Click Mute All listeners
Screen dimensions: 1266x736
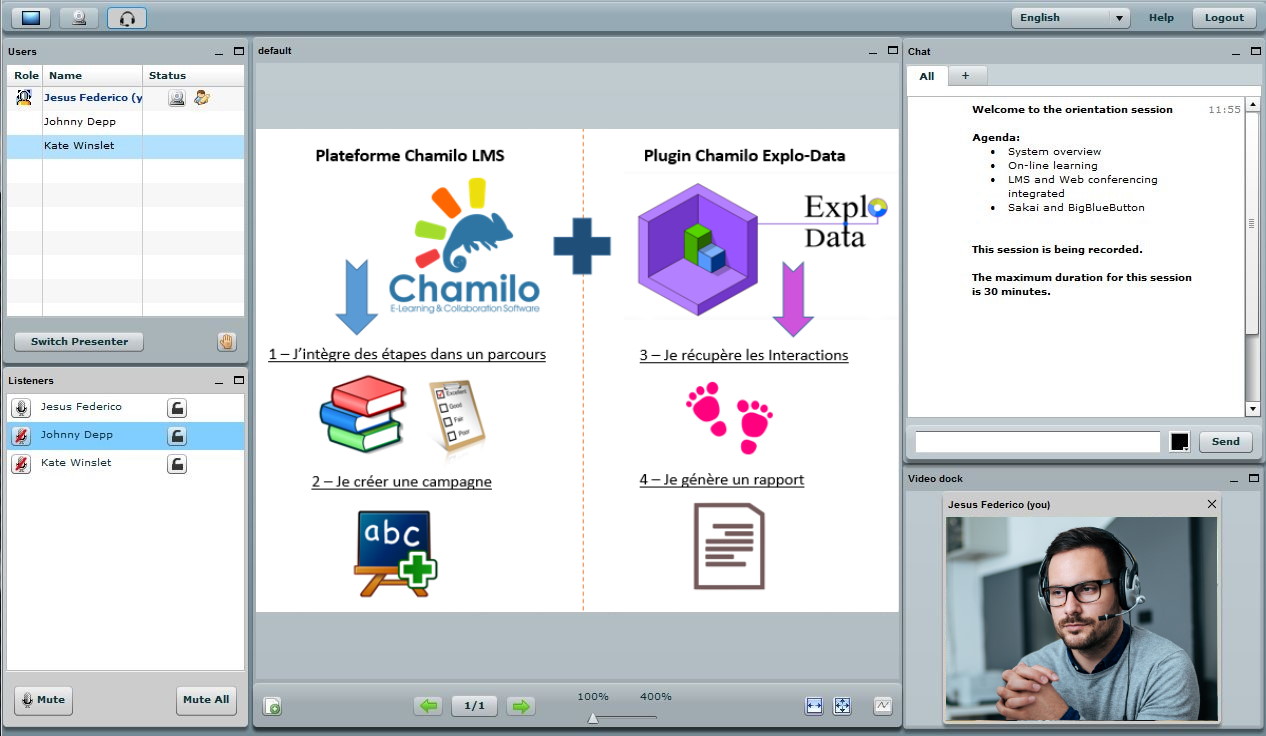[x=206, y=700]
